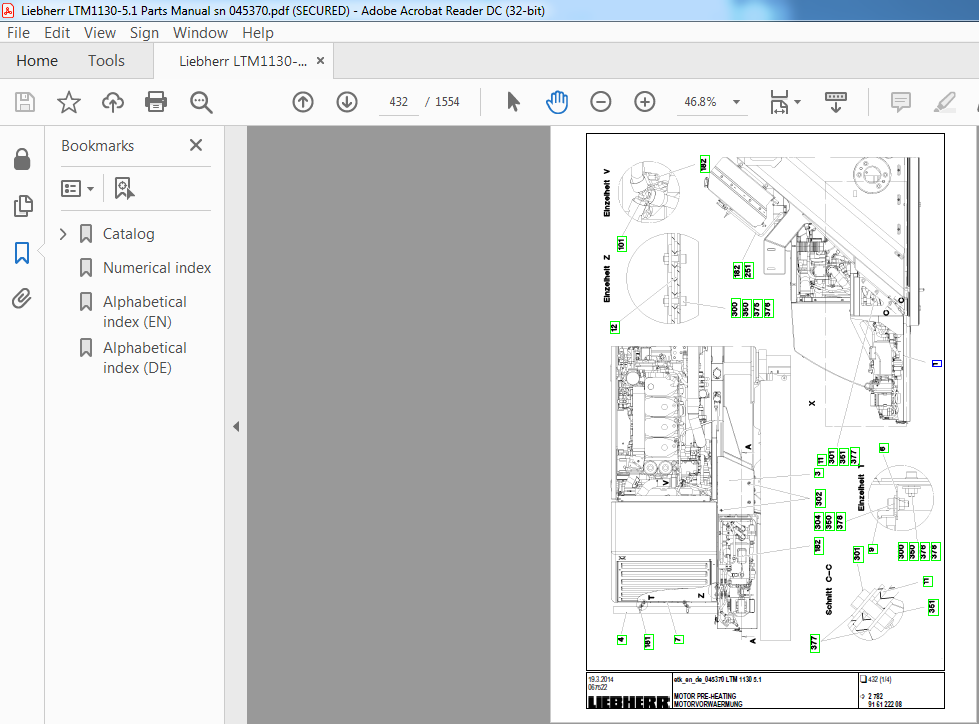Image resolution: width=979 pixels, height=724 pixels.
Task: Click the page number input field
Action: tap(398, 102)
